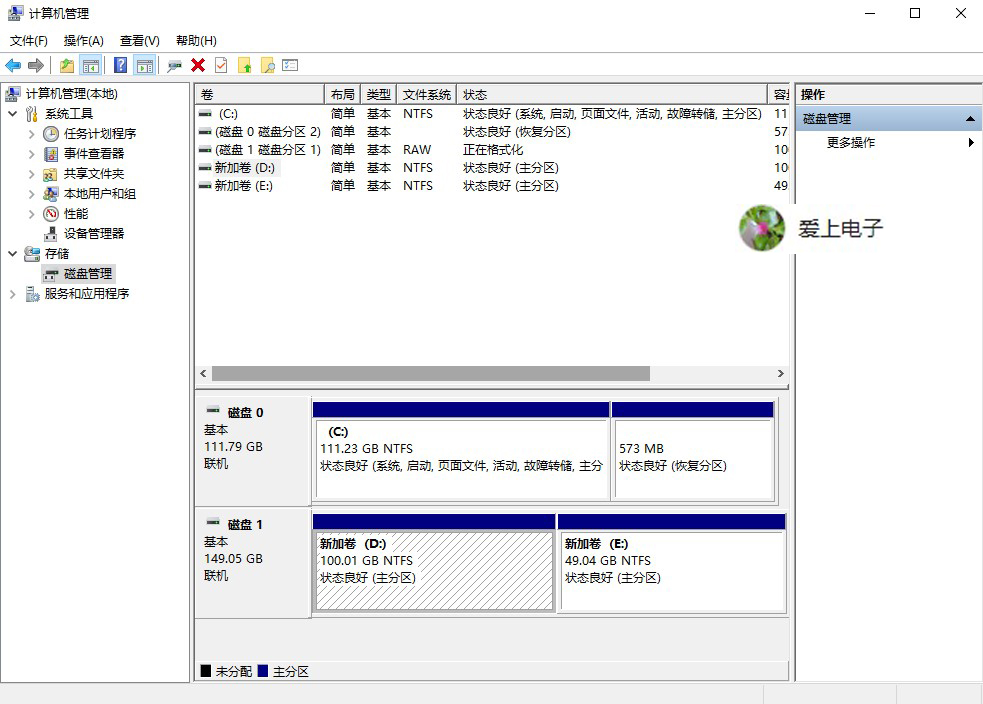
Task: Open the 查看(V) menu
Action: tap(139, 40)
